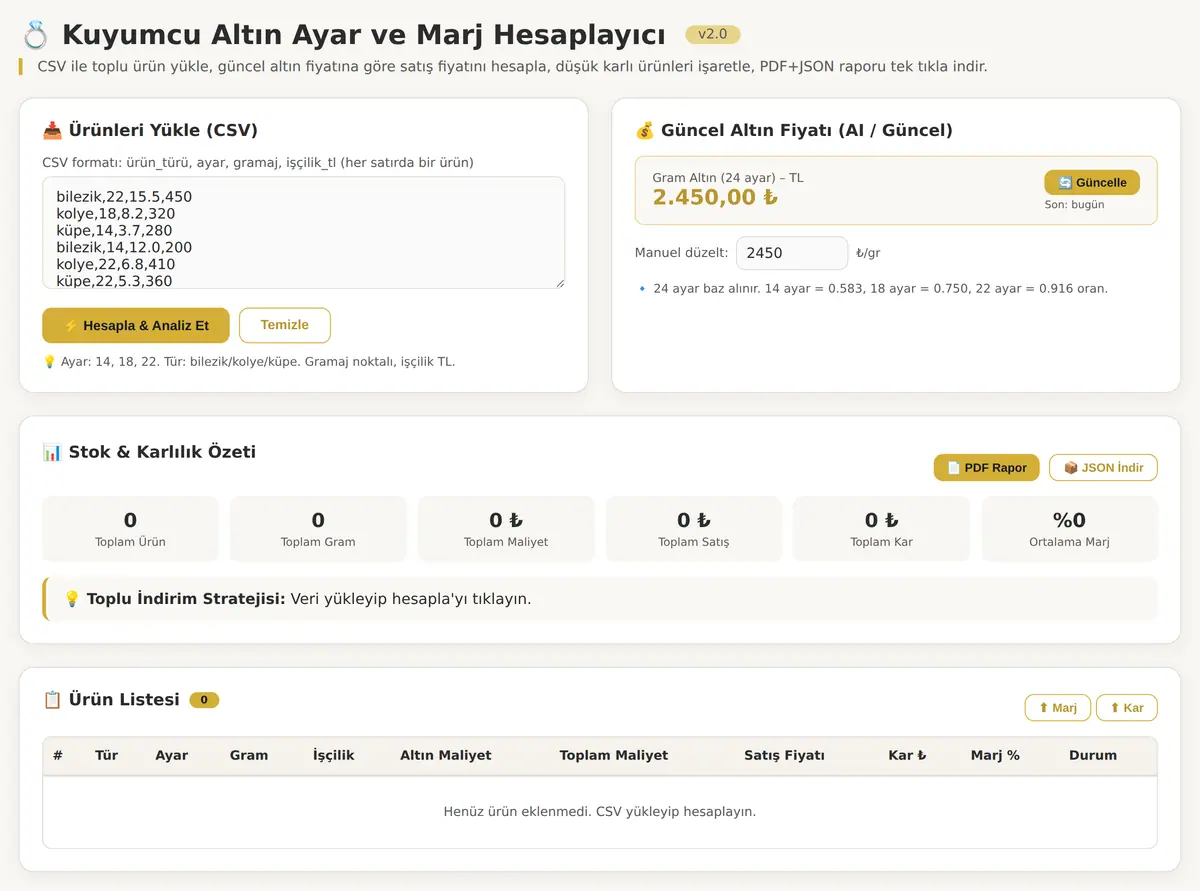Click the 'Ayar: 14, 18, 22' hint text
Image resolution: width=1200 pixels, height=891 pixels.
click(258, 361)
